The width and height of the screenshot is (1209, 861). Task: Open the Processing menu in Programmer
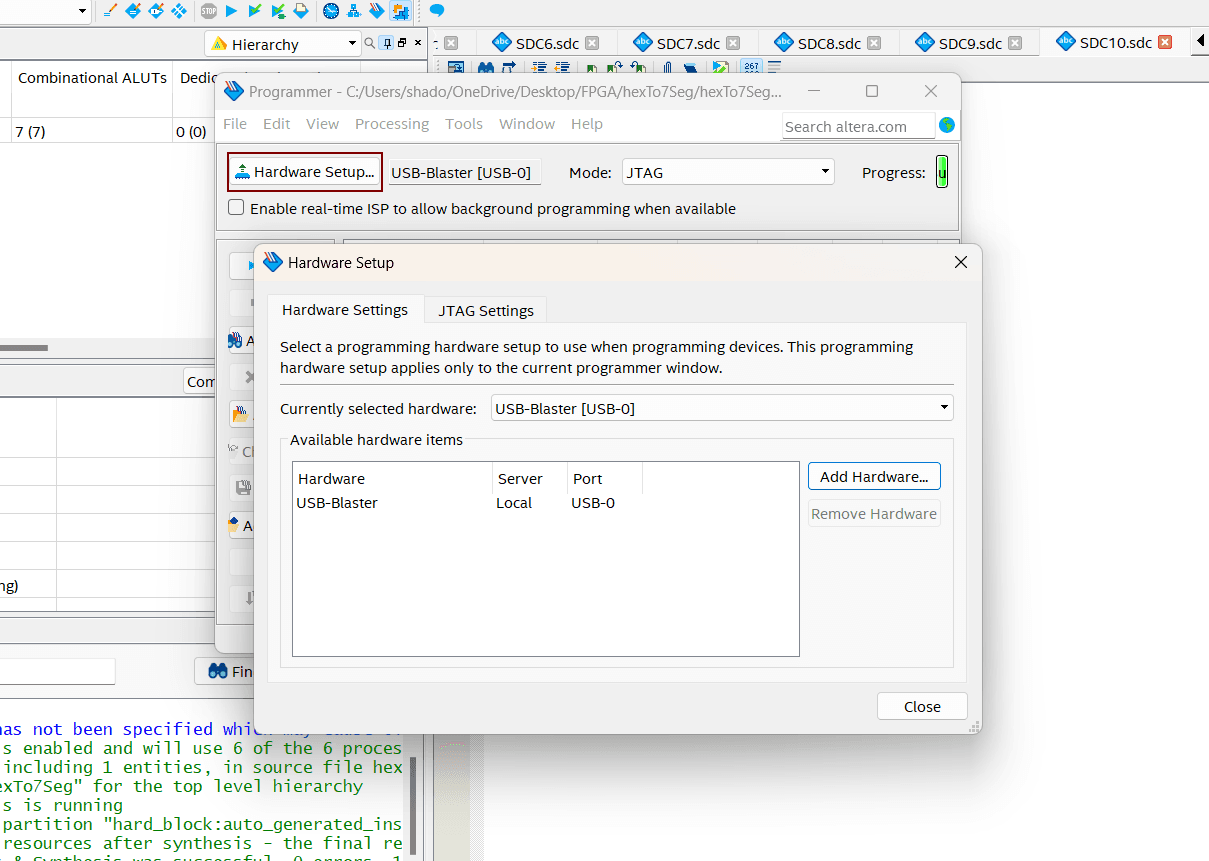(x=392, y=124)
